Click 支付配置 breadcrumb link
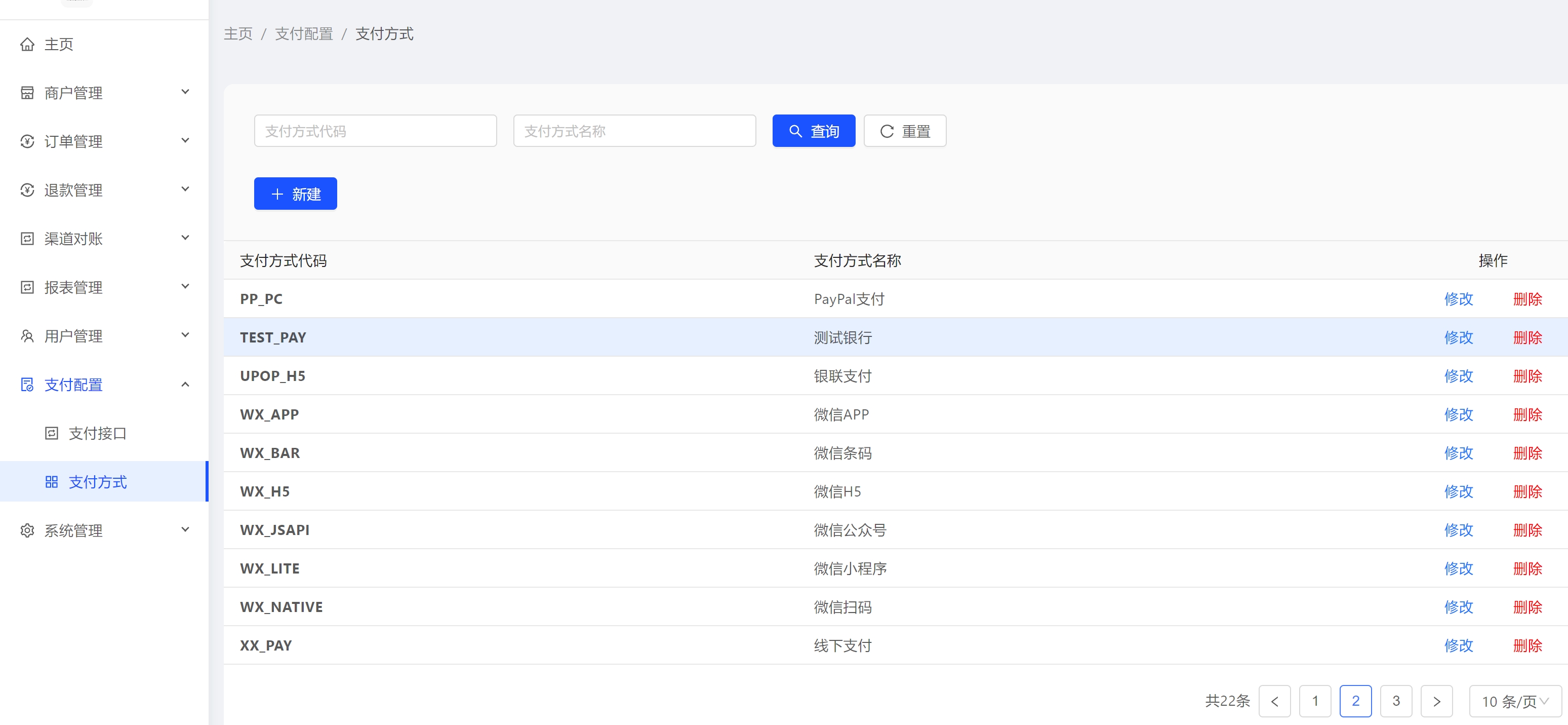The image size is (1568, 725). click(x=304, y=34)
